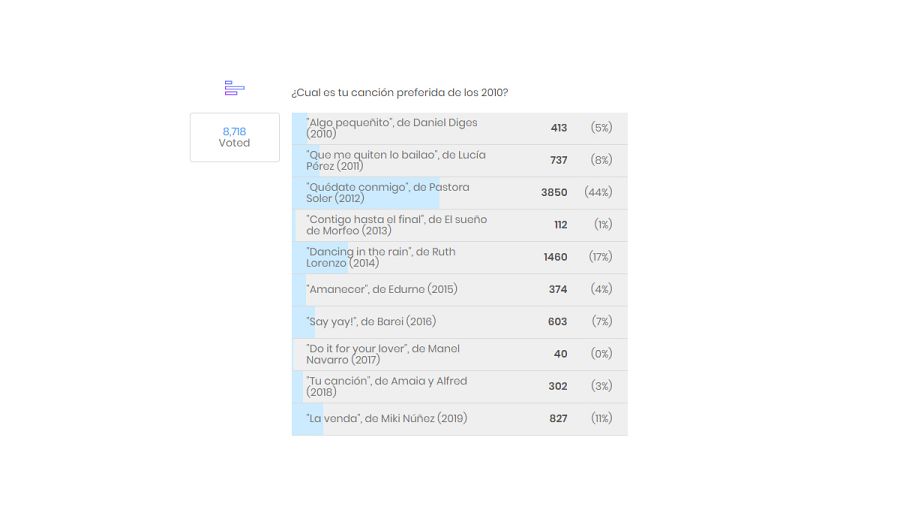Click the 737 vote count
Screen dimensions: 900x507
(558, 160)
